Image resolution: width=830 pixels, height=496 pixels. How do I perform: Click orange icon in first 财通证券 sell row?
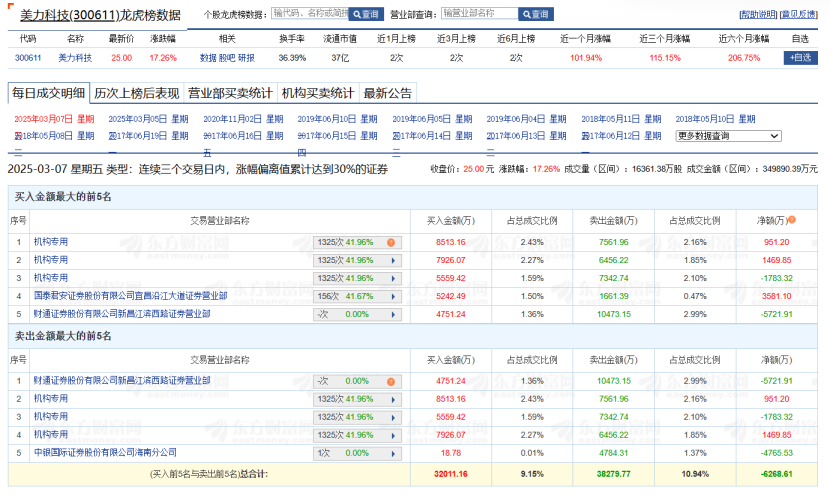pyautogui.click(x=391, y=381)
